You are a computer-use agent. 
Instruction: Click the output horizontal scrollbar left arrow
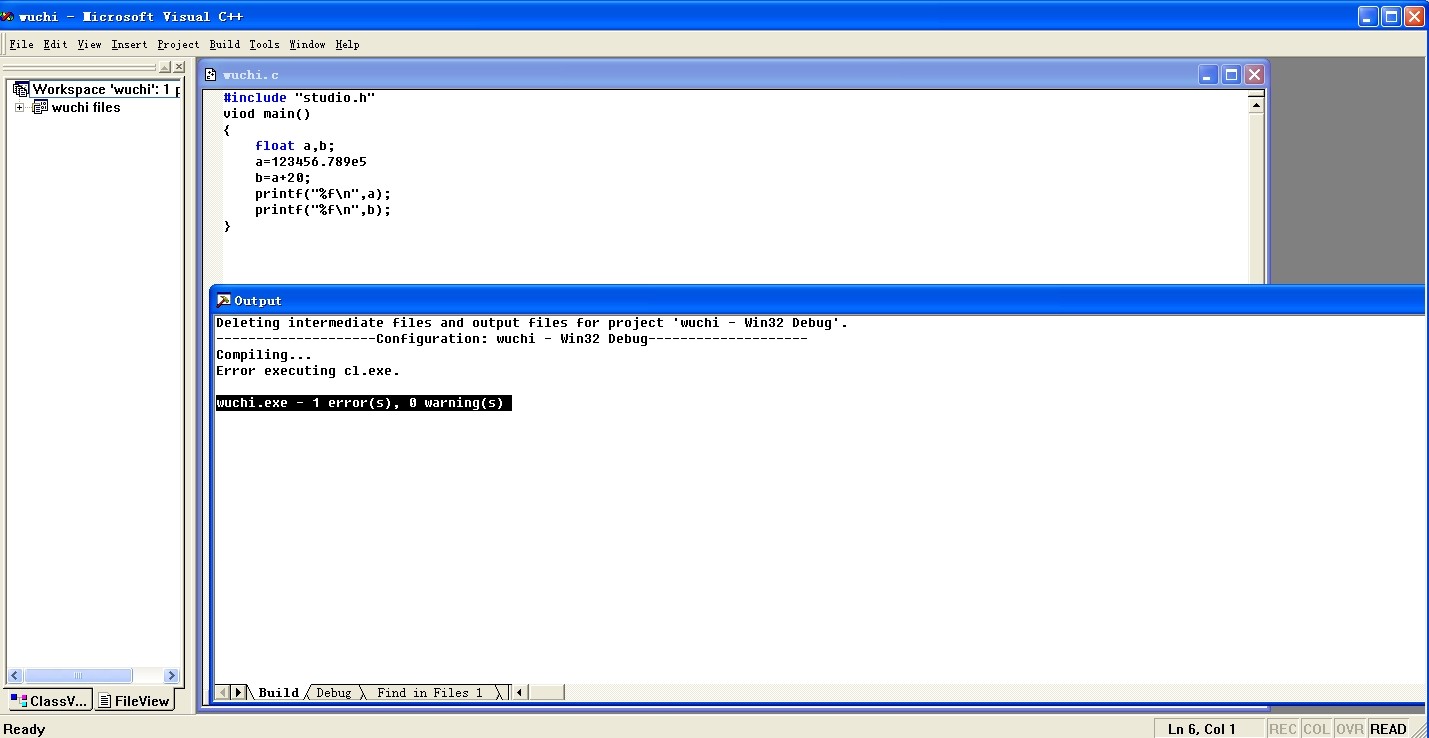[520, 692]
